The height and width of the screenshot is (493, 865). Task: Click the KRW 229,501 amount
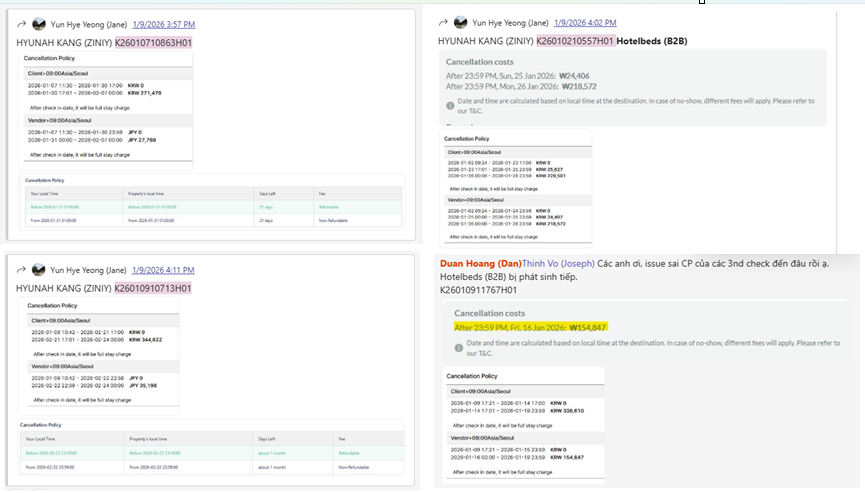coord(551,176)
